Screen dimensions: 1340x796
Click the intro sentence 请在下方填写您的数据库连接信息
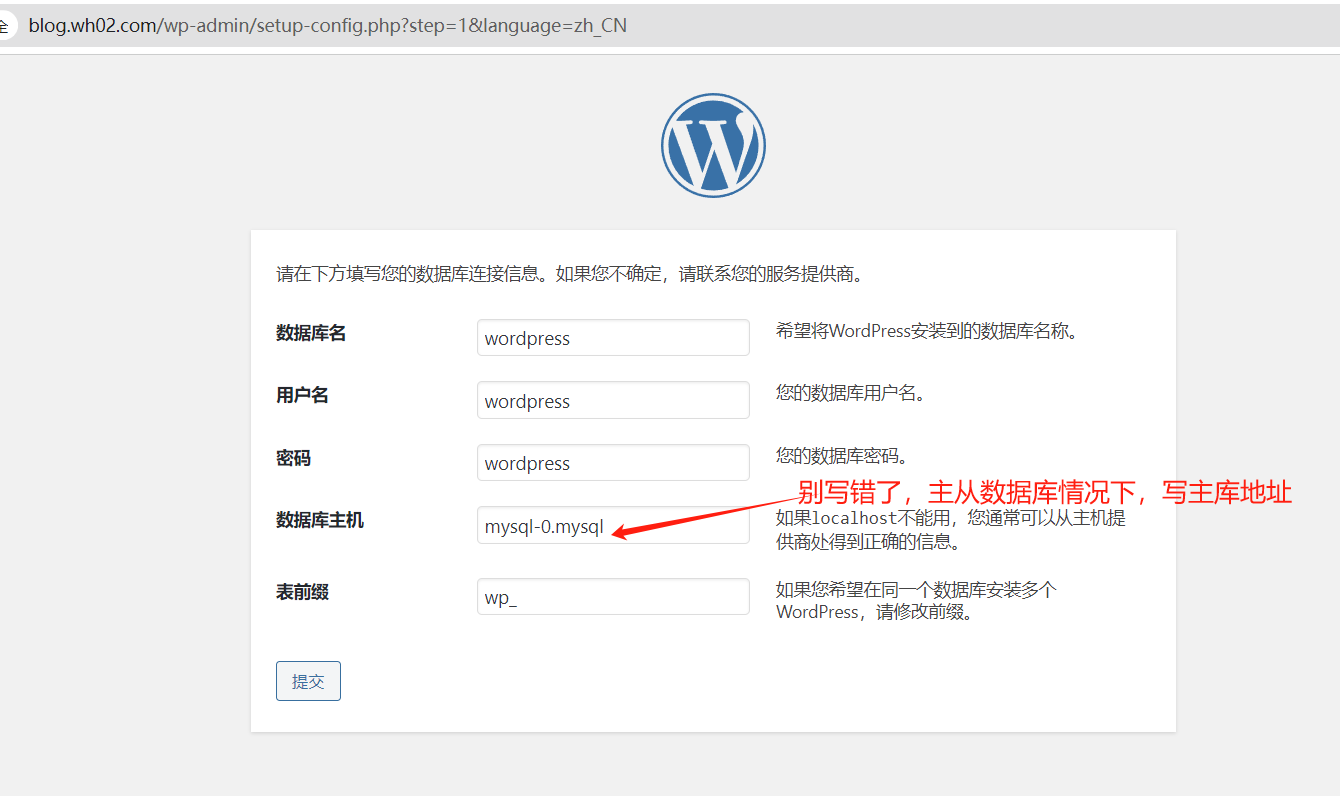[569, 274]
